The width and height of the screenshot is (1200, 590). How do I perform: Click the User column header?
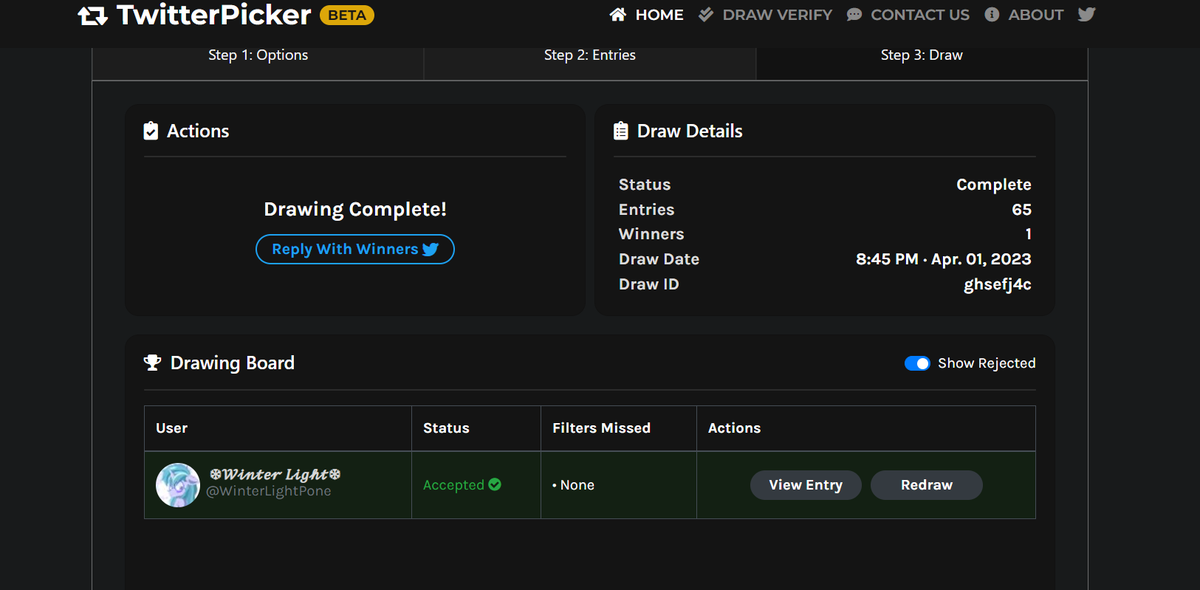[x=172, y=428]
